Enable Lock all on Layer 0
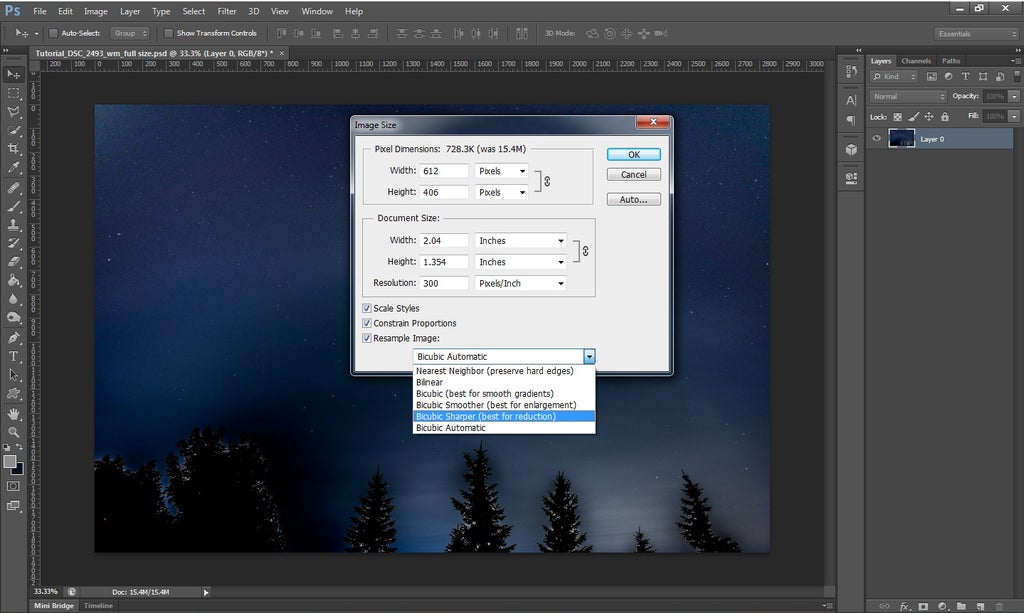 pos(945,116)
